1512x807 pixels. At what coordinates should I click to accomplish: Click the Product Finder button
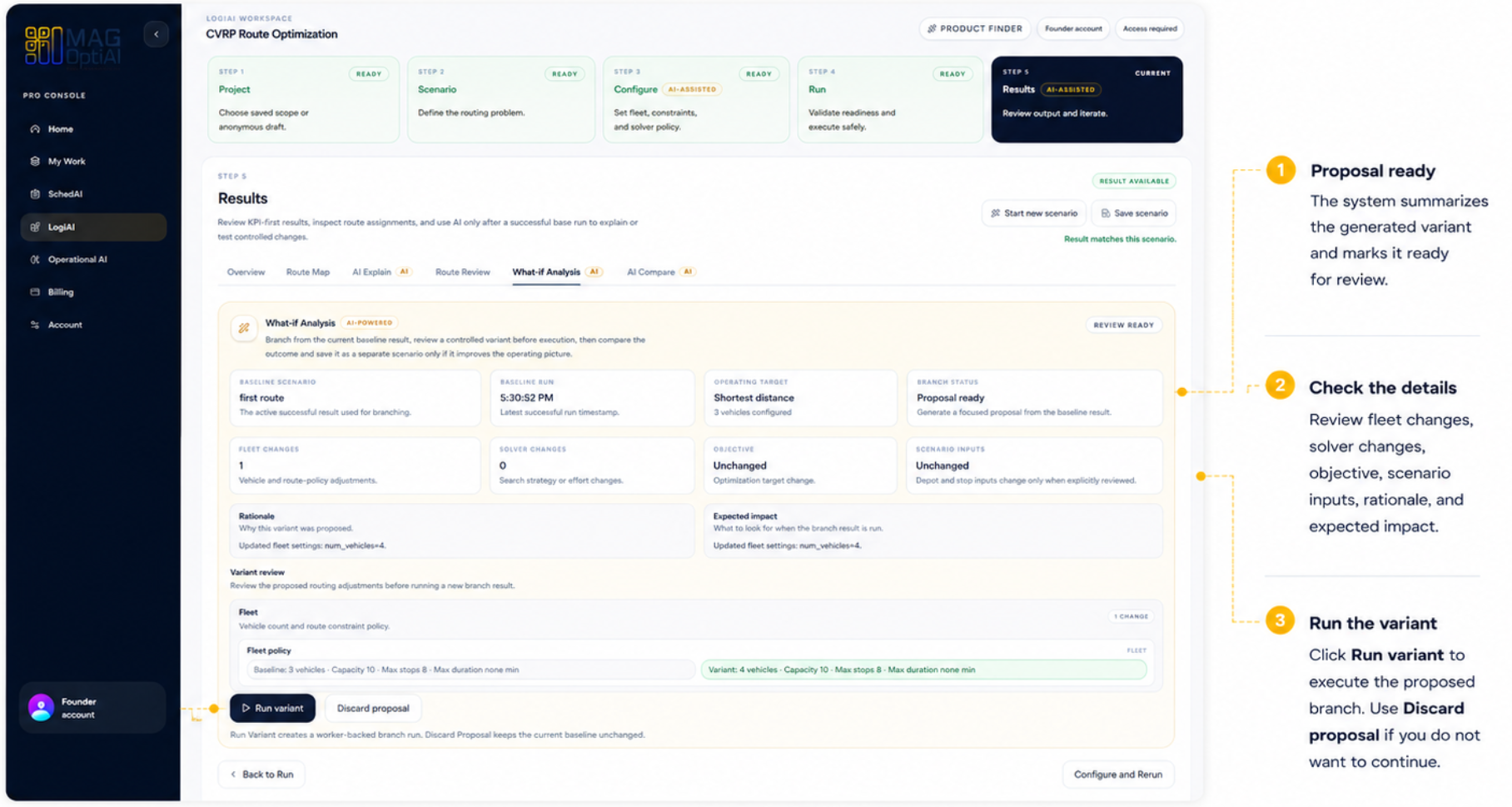tap(975, 28)
